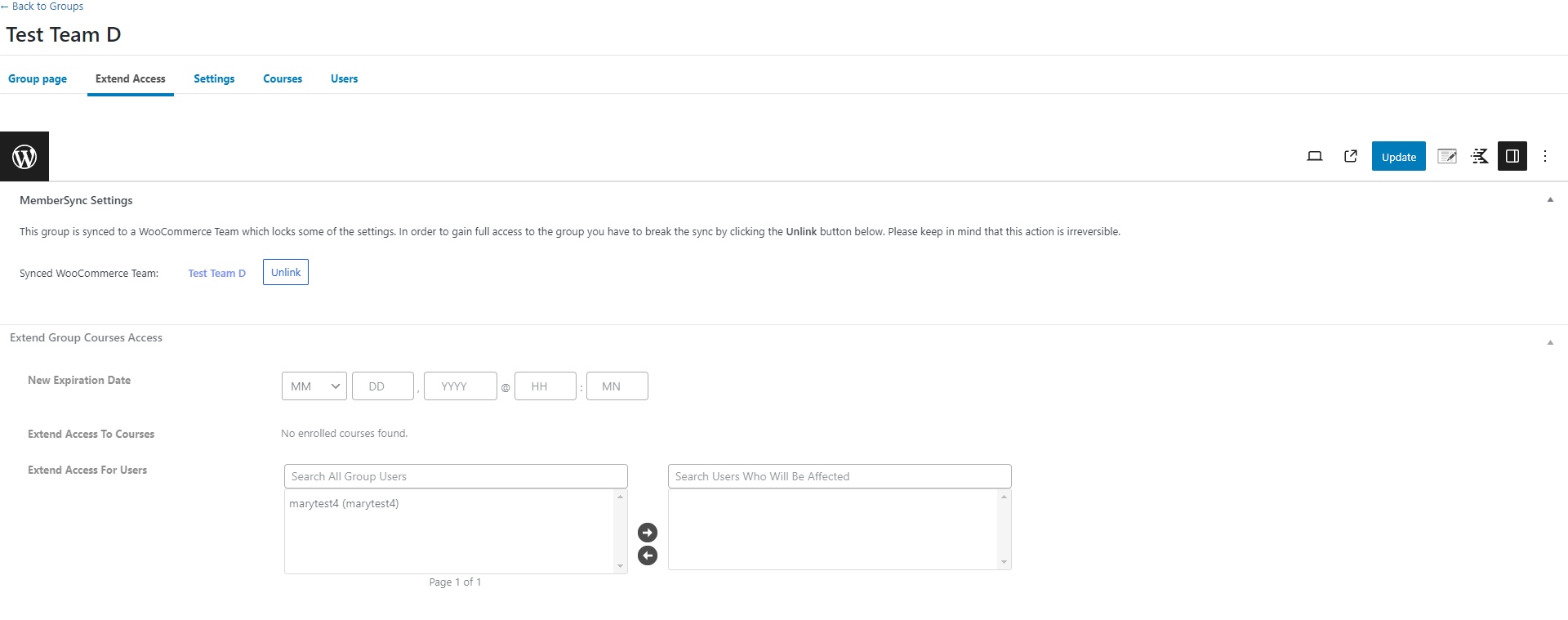Click the MemberSync Settings heading
The height and width of the screenshot is (620, 1568).
[76, 201]
